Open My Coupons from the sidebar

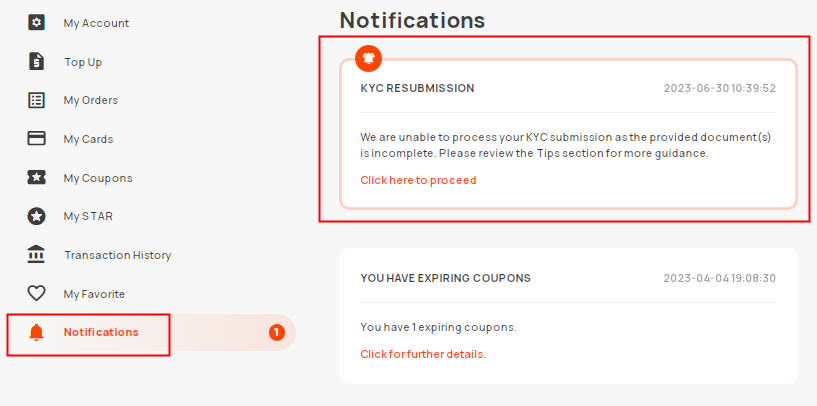[98, 178]
